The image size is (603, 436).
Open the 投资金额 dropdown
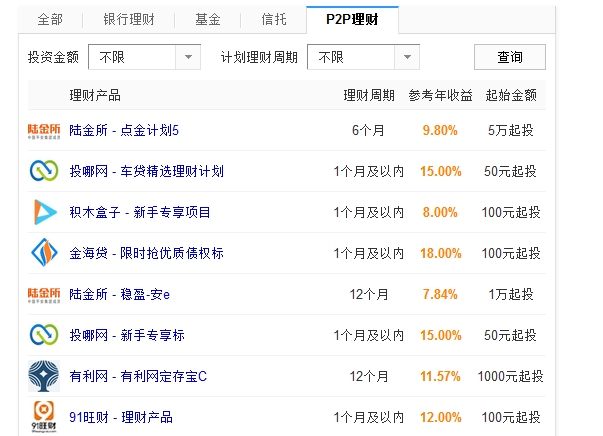(144, 57)
